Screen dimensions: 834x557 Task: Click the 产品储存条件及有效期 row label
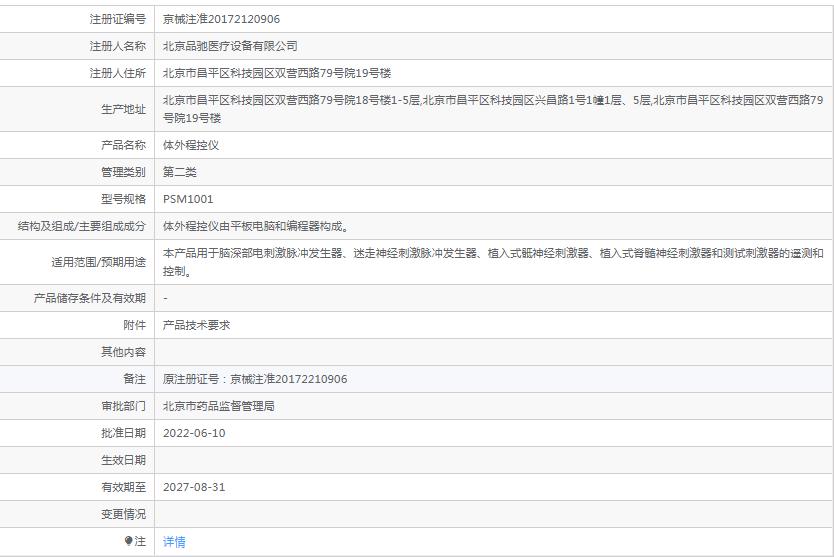[x=89, y=298]
